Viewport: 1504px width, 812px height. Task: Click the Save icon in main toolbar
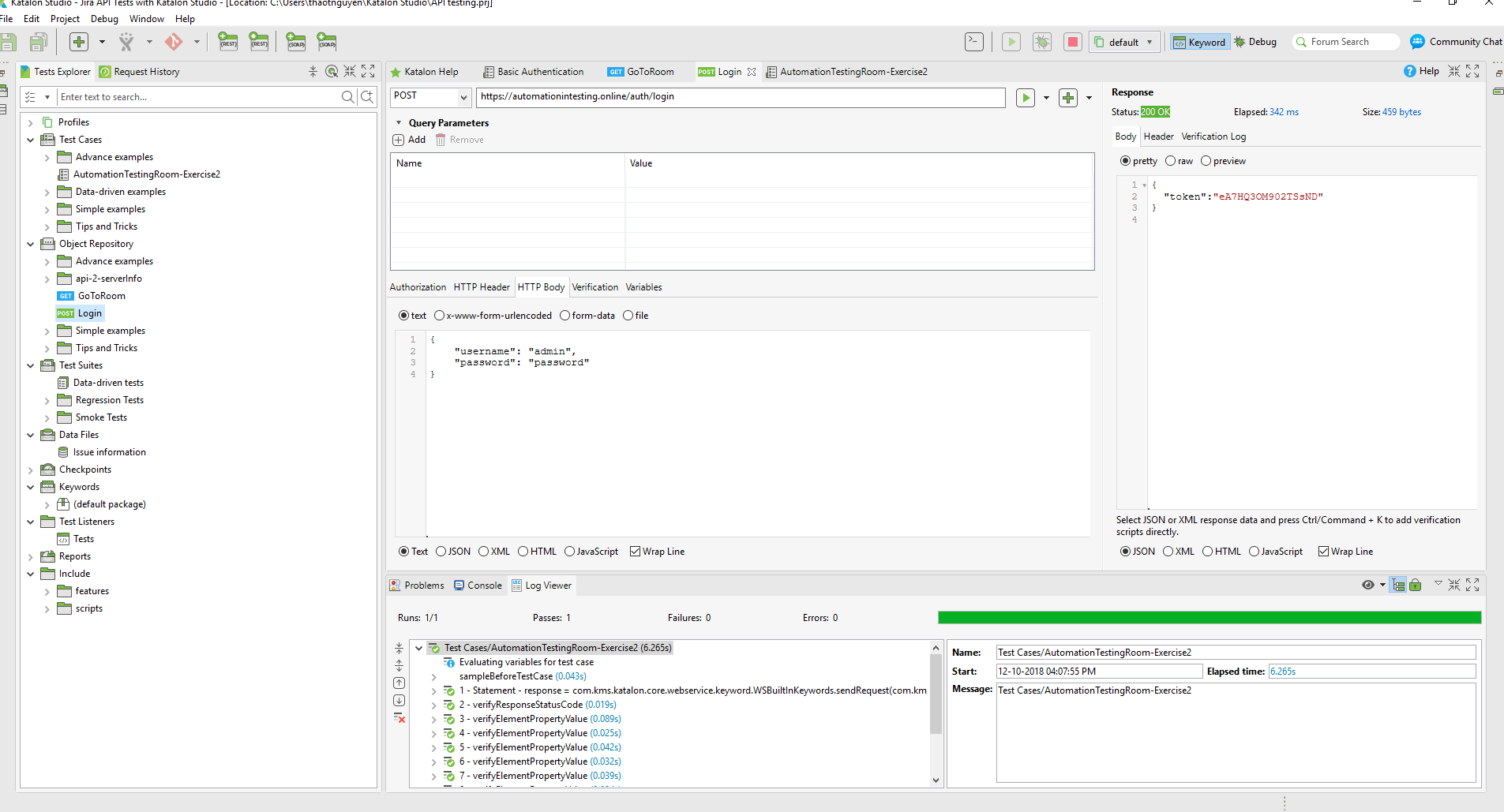point(9,42)
